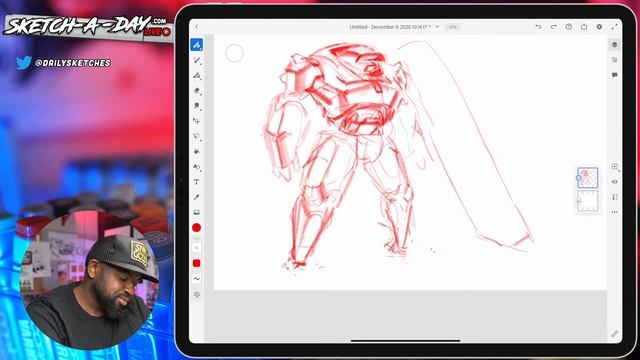Open the Layer Properties panel
640x360 pixels.
(x=615, y=60)
